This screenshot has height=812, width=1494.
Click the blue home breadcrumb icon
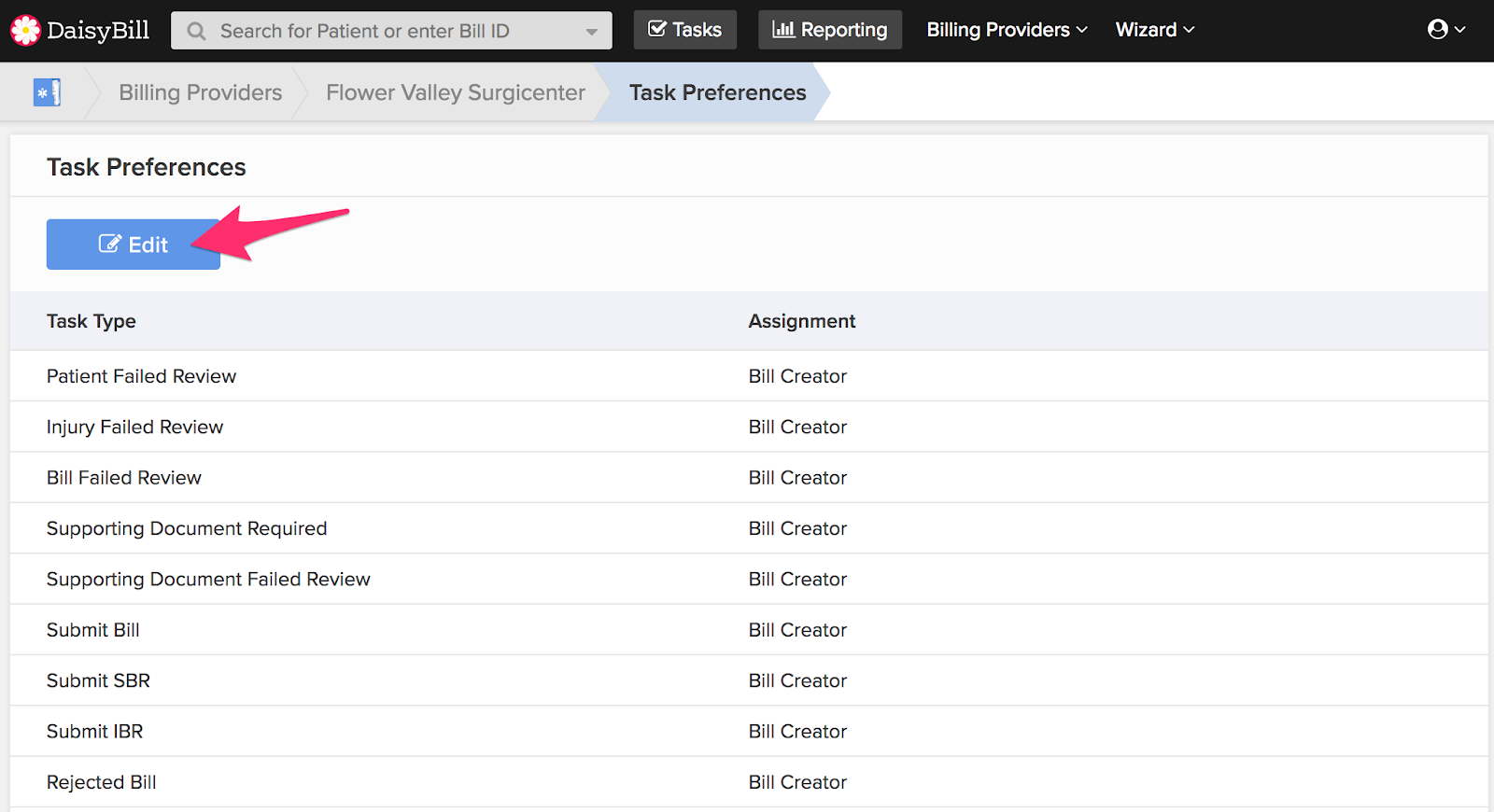47,92
